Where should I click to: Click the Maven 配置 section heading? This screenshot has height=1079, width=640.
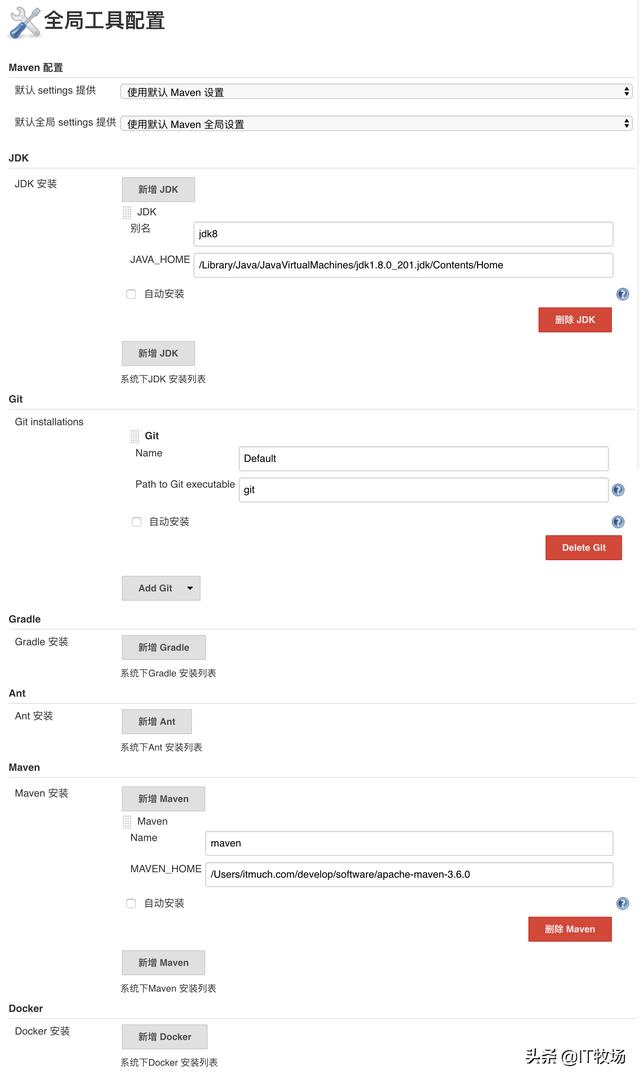point(36,67)
